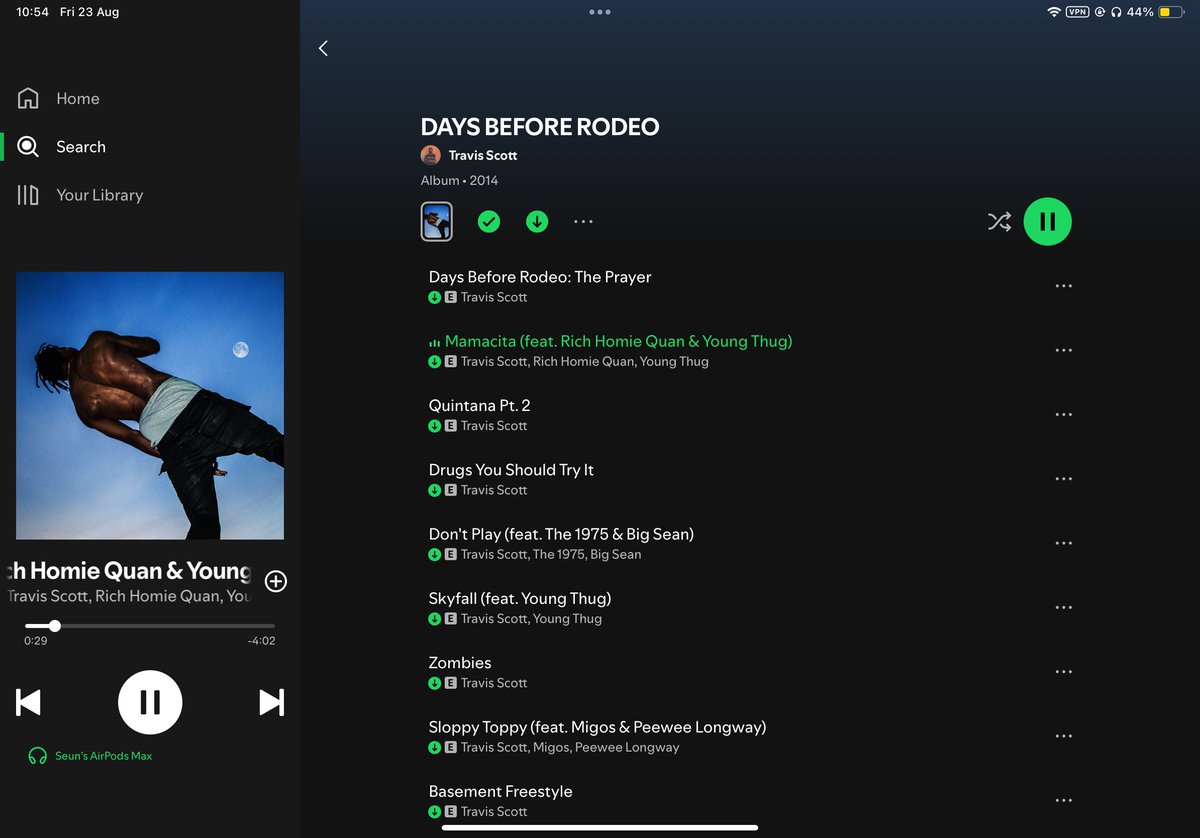
Task: Tap the small album cover preview thumbnail
Action: 437,221
